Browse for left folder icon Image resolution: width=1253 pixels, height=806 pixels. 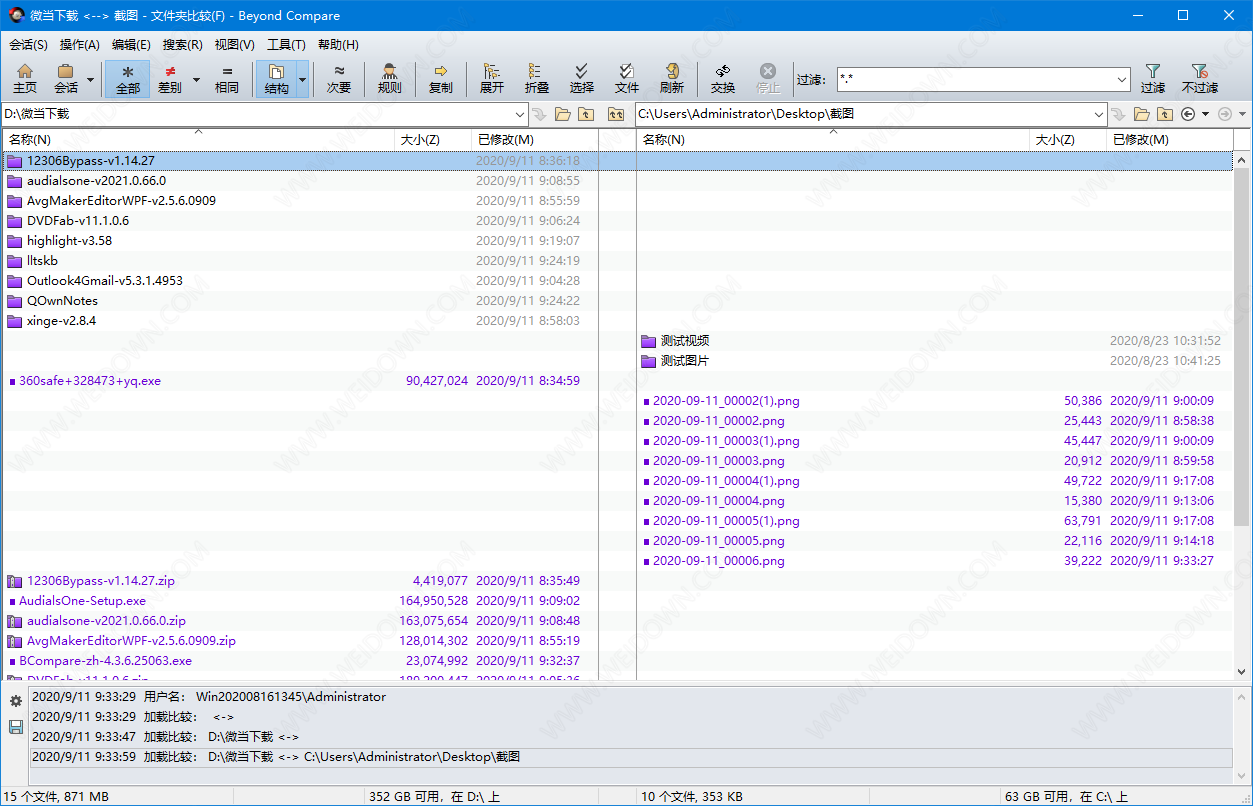pos(563,114)
